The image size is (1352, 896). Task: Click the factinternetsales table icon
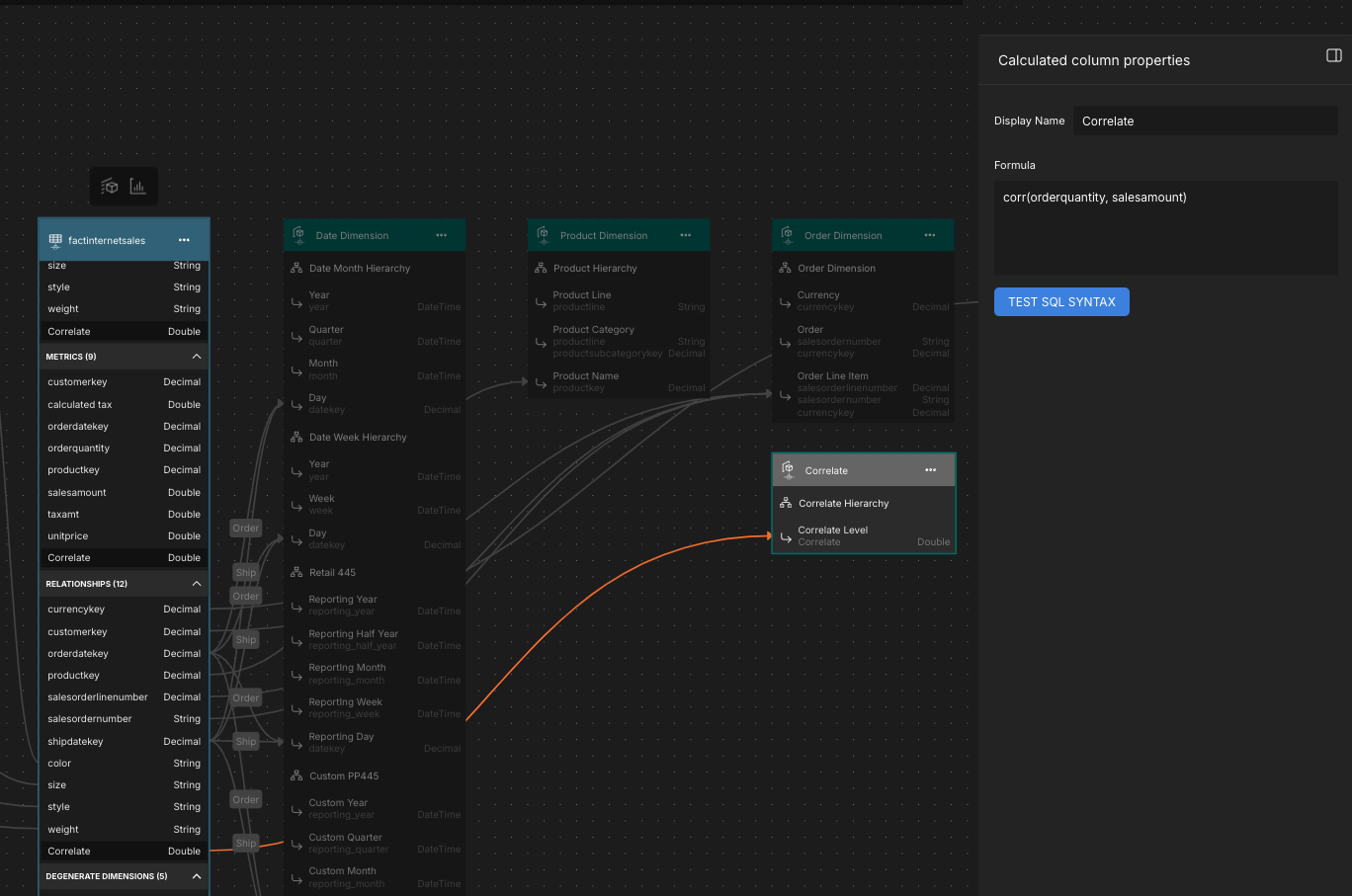point(55,240)
